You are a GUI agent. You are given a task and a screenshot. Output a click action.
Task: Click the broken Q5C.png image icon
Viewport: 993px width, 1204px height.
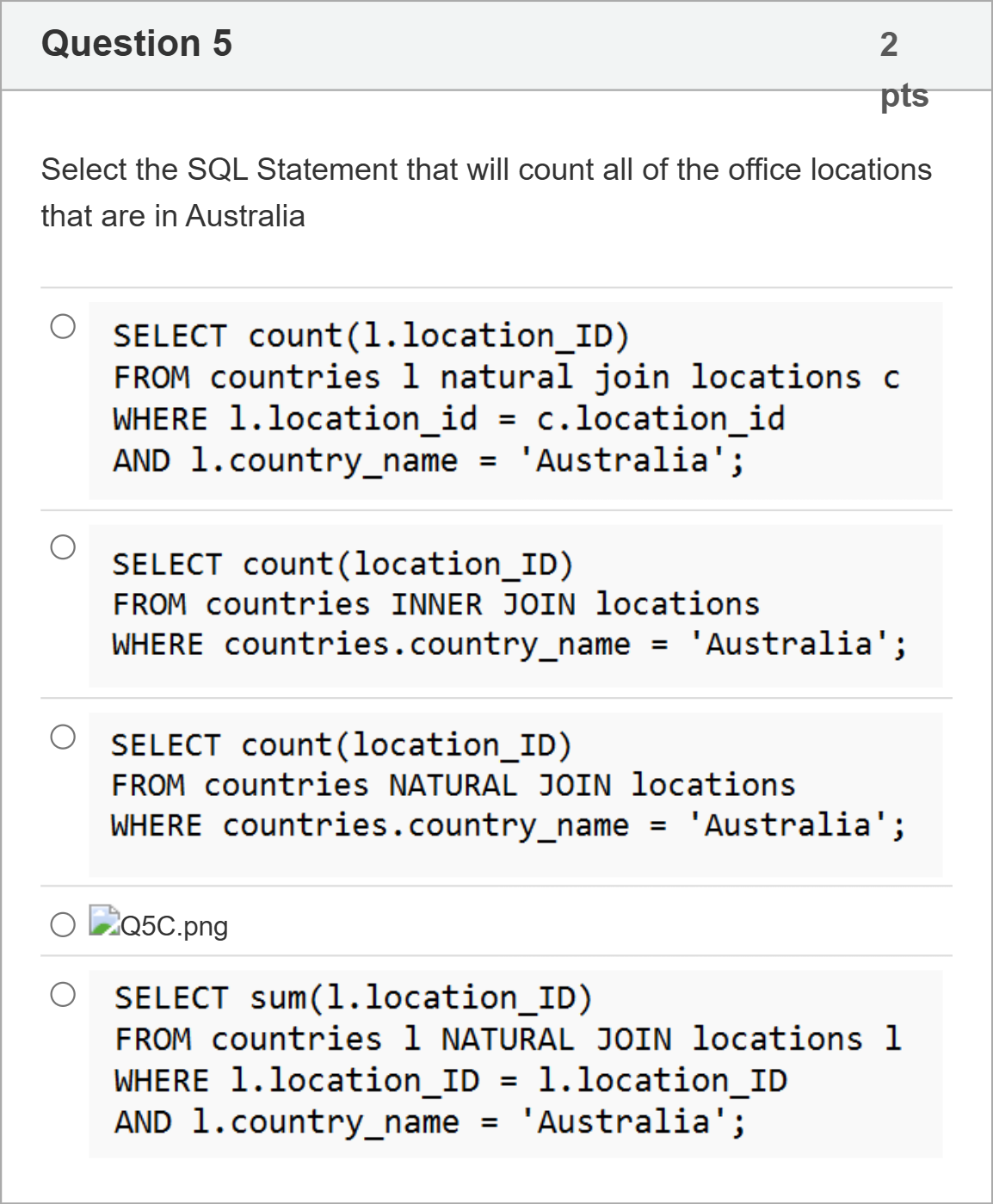click(104, 921)
